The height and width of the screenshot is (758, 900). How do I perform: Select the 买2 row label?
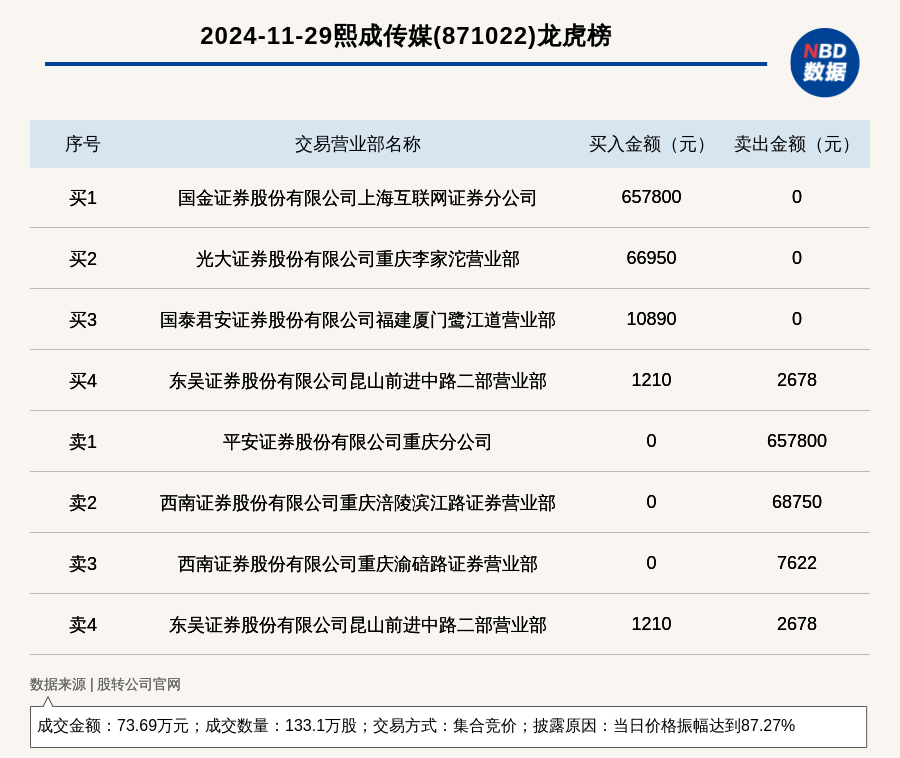point(83,259)
